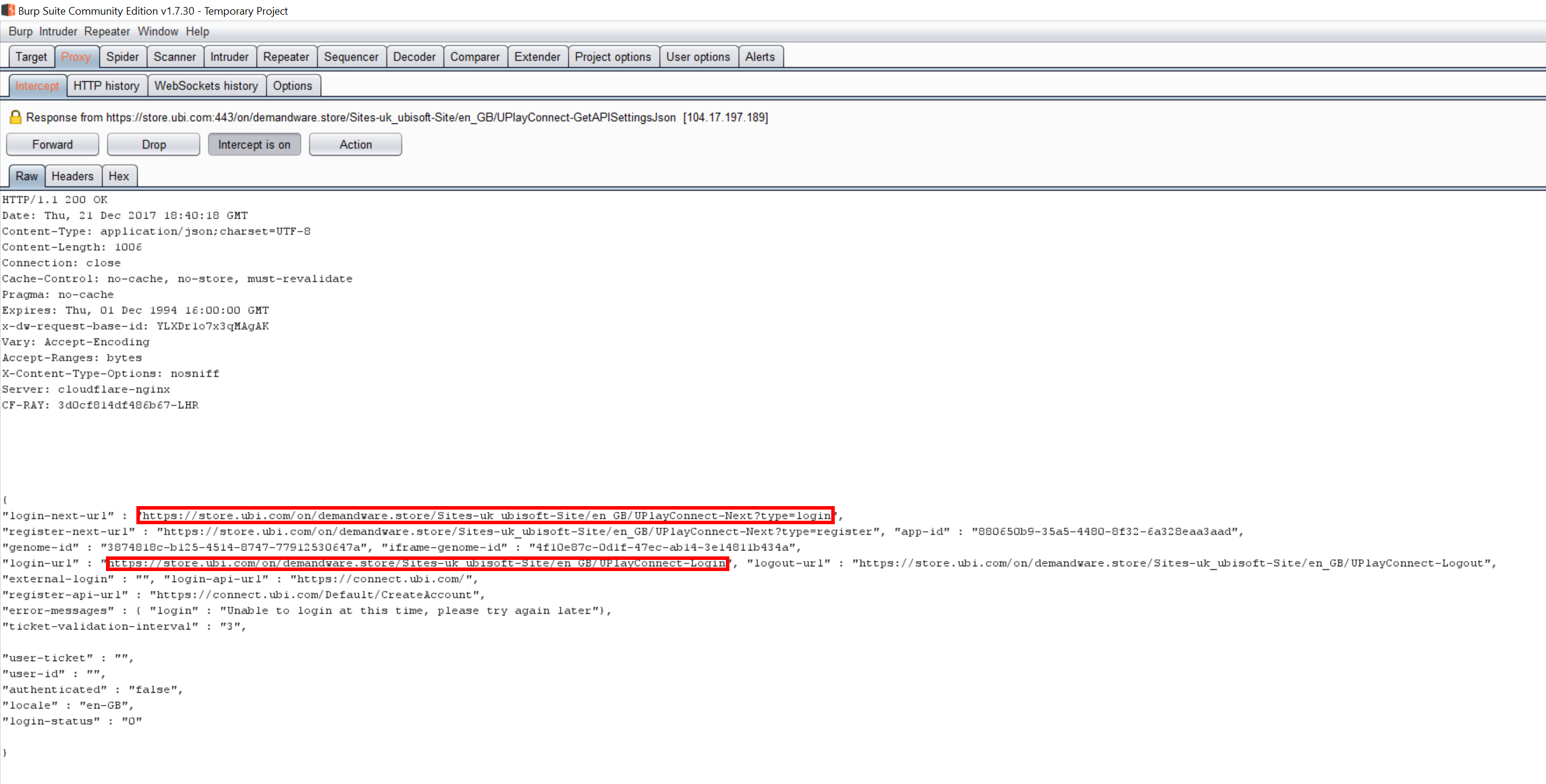Switch to the Repeater tool tab
The height and width of the screenshot is (784, 1546).
point(286,57)
